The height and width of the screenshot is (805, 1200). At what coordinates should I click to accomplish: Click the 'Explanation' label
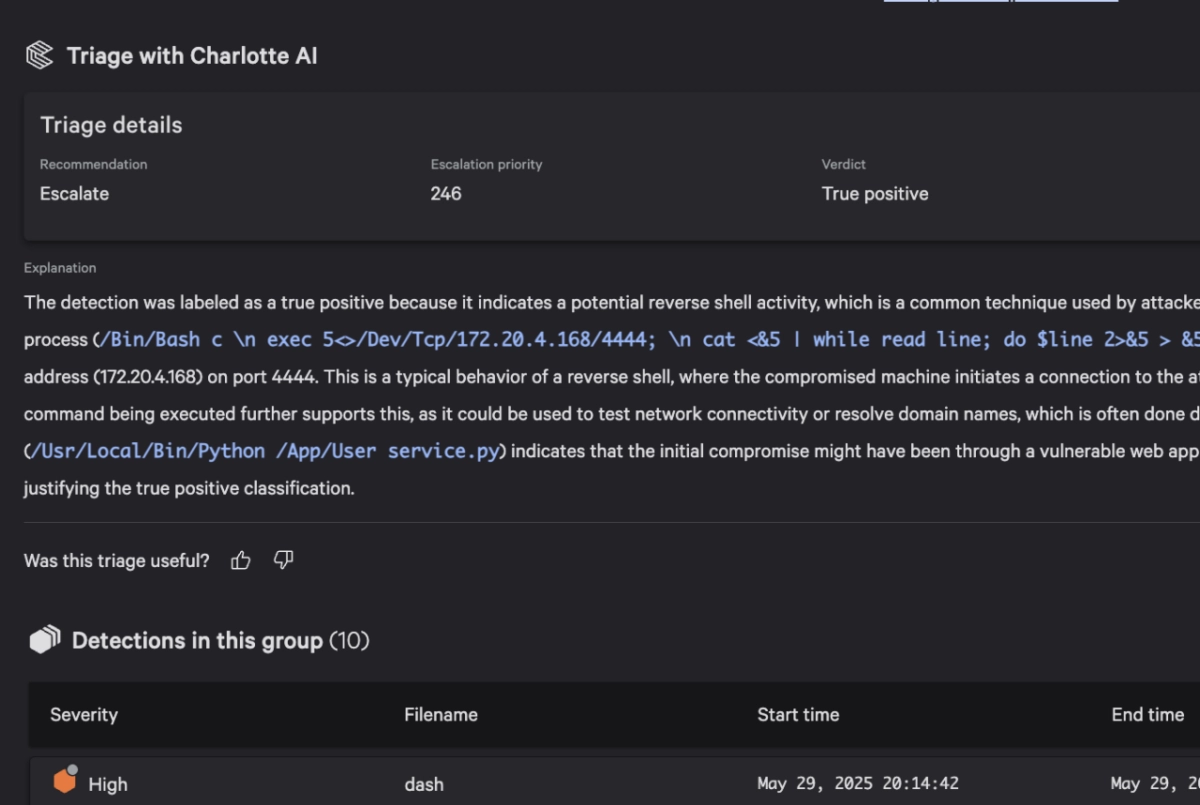60,268
